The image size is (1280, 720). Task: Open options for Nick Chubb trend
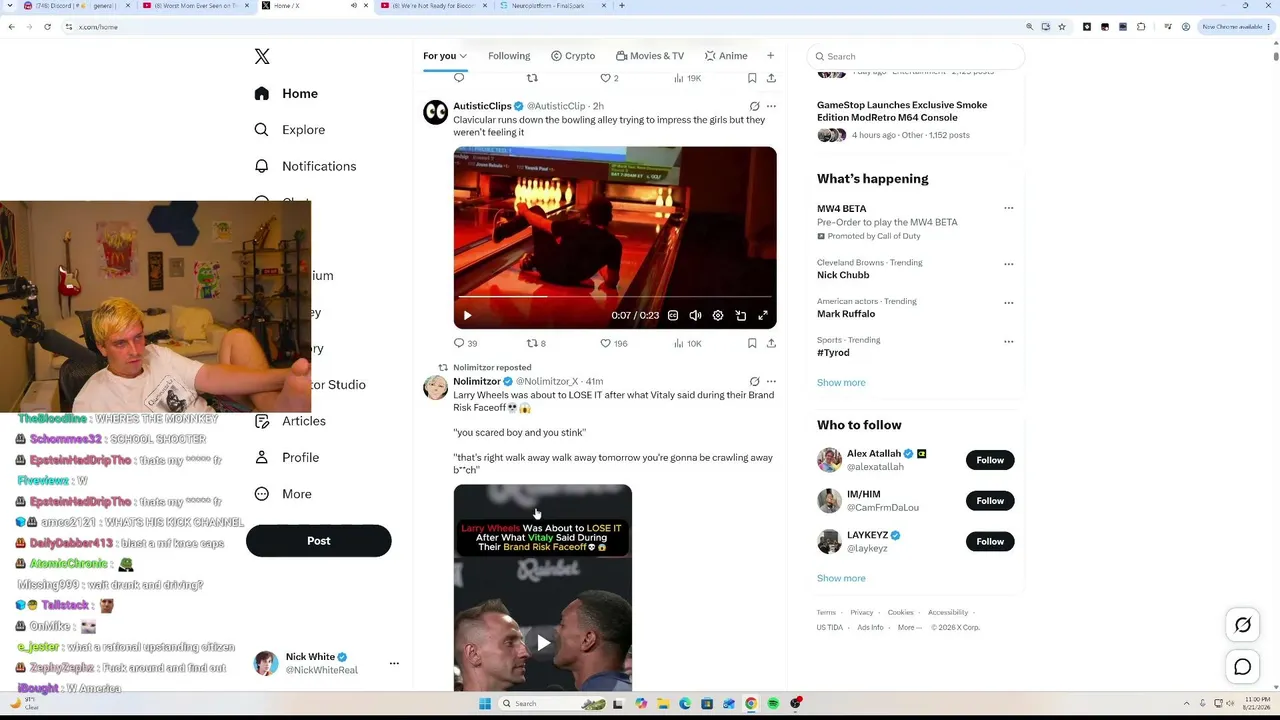click(1008, 264)
